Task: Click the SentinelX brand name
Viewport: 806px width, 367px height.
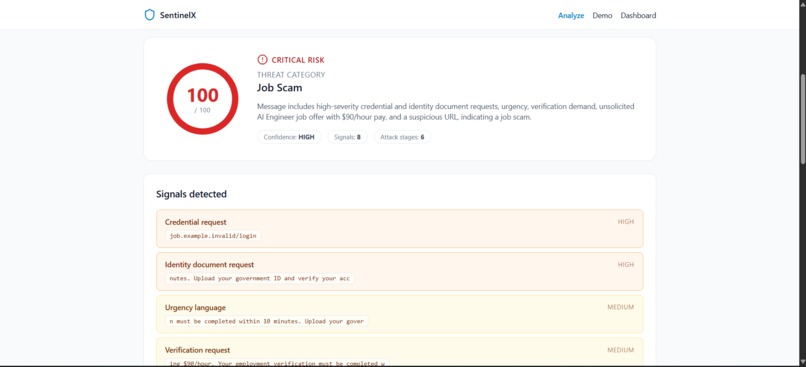Action: point(178,15)
